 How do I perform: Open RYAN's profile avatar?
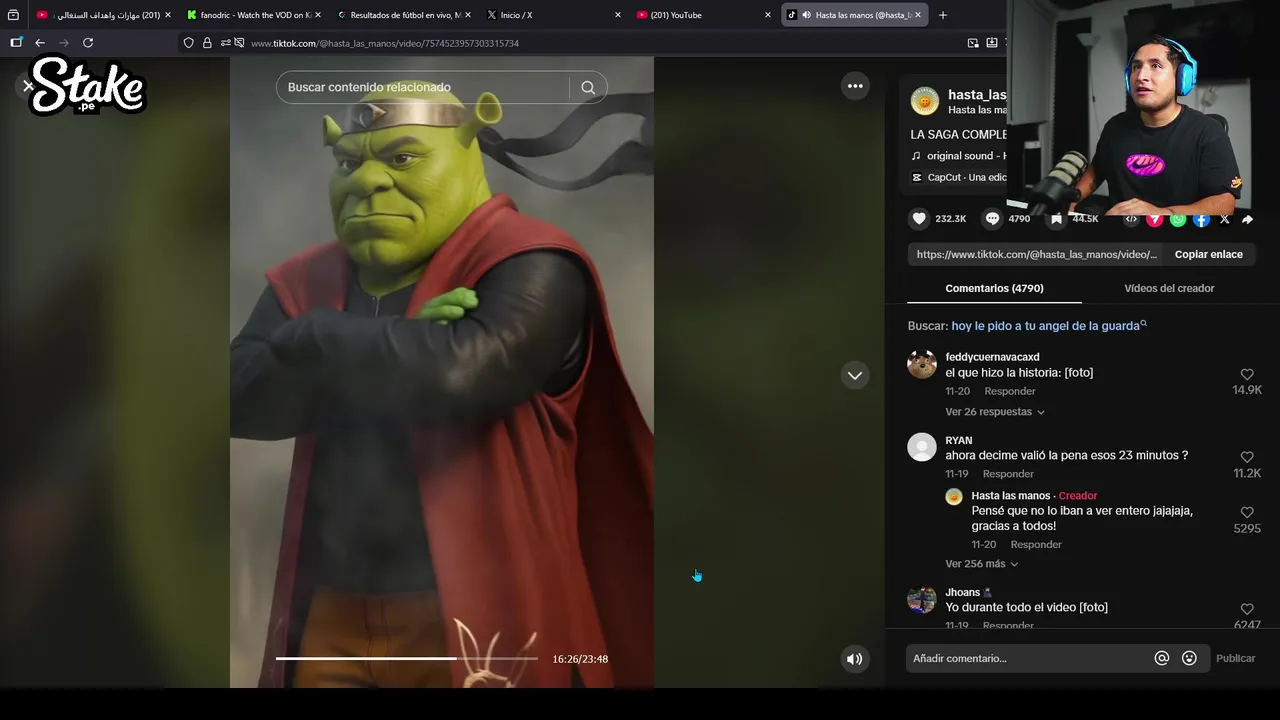click(922, 447)
